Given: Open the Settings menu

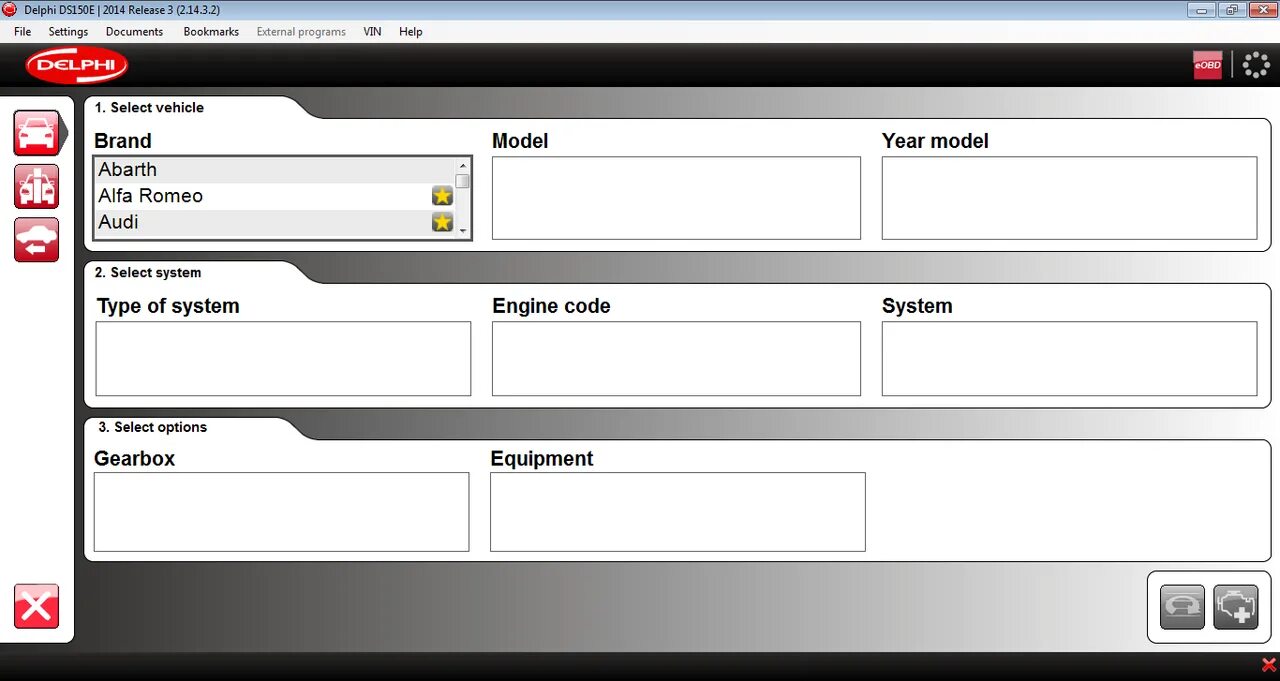Looking at the screenshot, I should tap(68, 32).
